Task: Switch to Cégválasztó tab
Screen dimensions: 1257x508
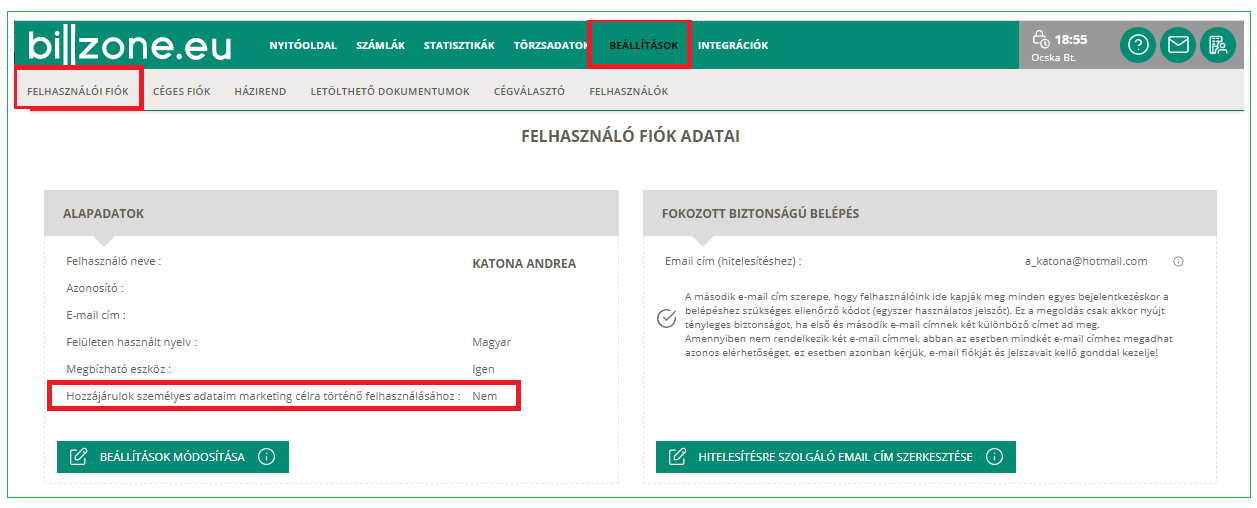Action: [529, 91]
